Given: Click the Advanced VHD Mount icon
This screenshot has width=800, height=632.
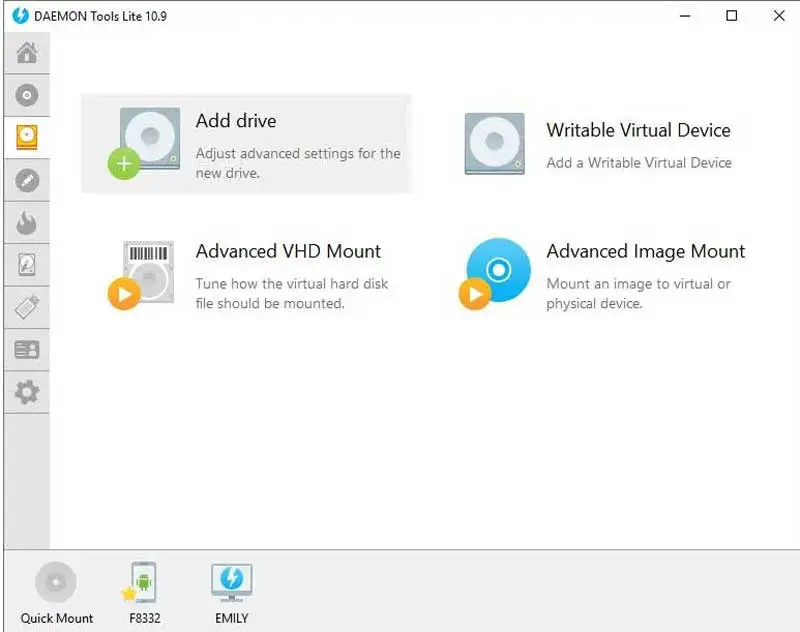Looking at the screenshot, I should coord(141,275).
